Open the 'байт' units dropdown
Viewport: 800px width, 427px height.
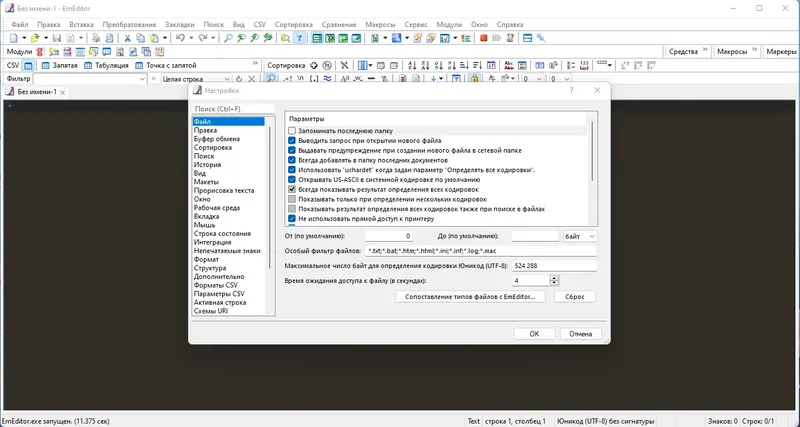click(x=580, y=237)
